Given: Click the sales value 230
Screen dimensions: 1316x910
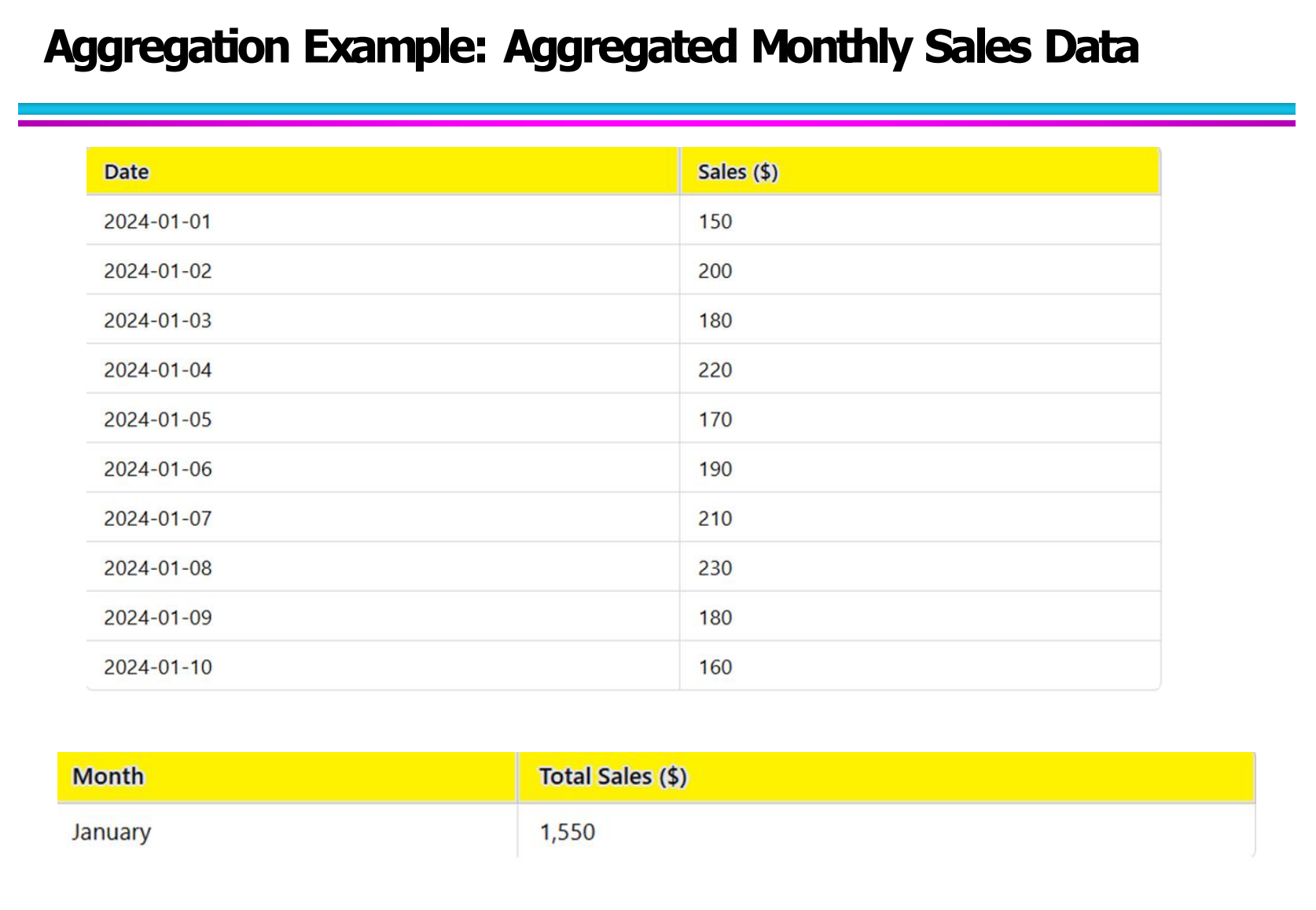Looking at the screenshot, I should click(715, 568).
